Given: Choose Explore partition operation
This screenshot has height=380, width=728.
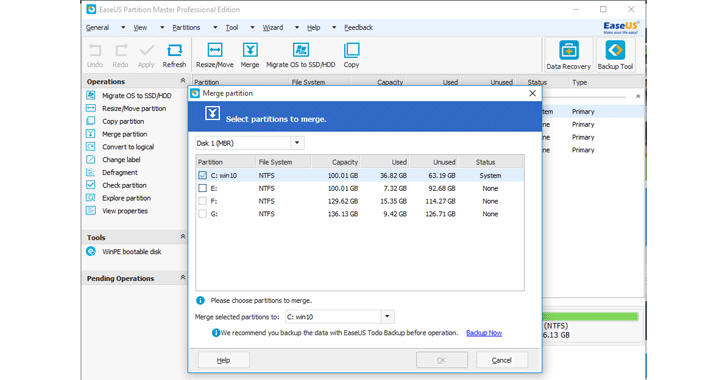Looking at the screenshot, I should pyautogui.click(x=126, y=198).
